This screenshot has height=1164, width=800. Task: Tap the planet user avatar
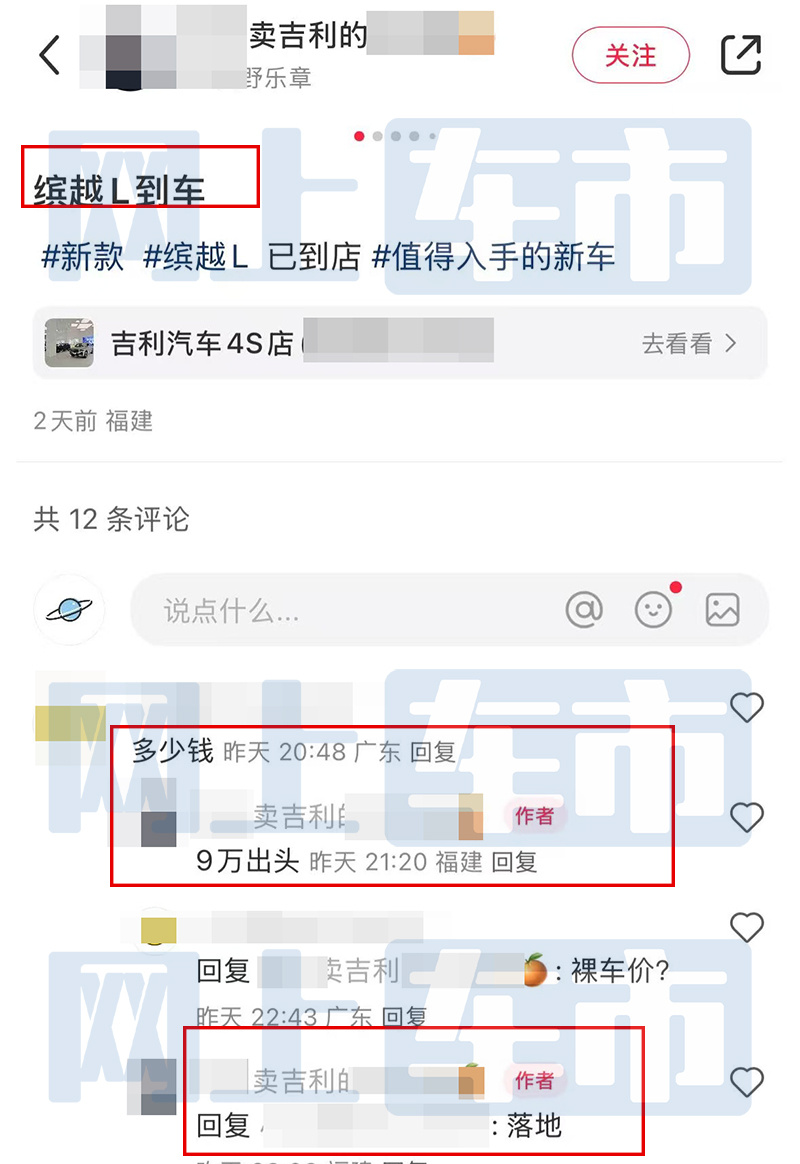(69, 609)
